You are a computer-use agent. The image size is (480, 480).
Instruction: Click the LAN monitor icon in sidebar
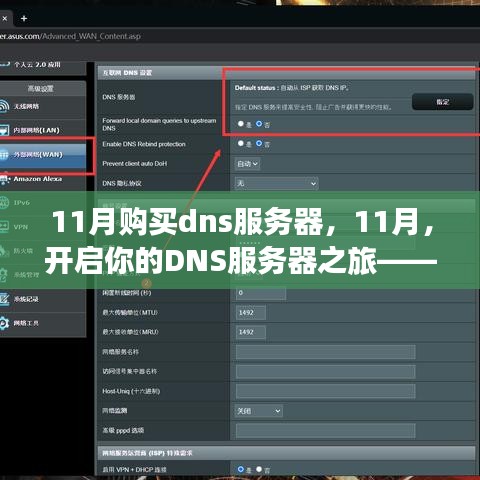coord(4,130)
